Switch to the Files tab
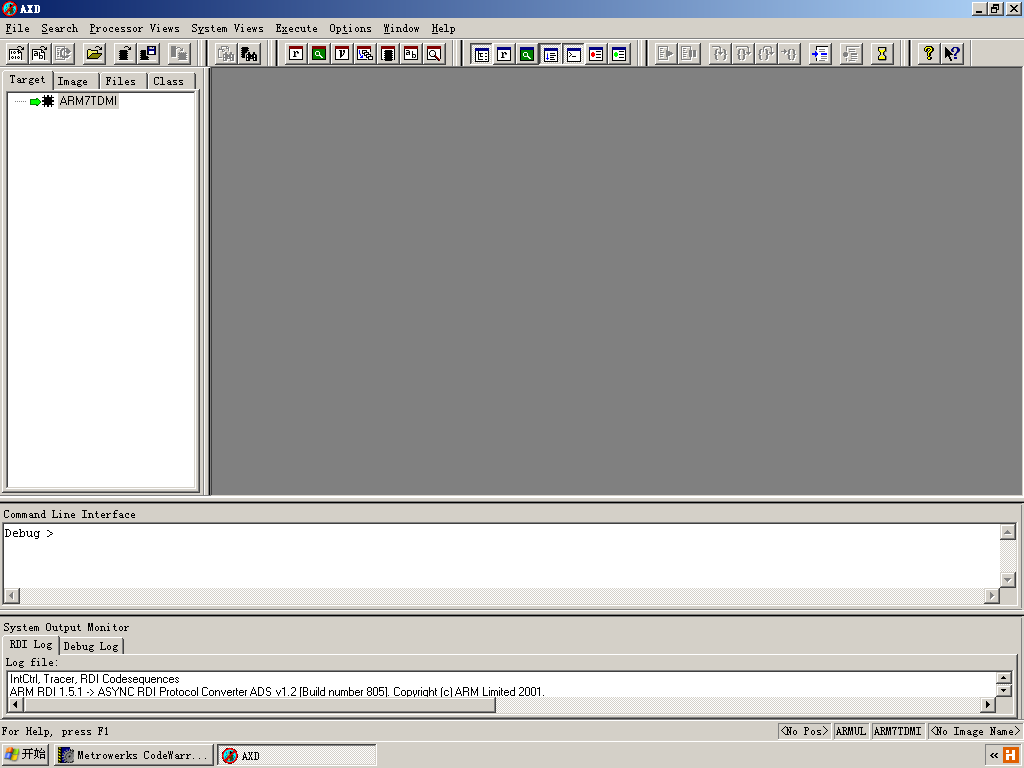1024x768 pixels. 121,81
